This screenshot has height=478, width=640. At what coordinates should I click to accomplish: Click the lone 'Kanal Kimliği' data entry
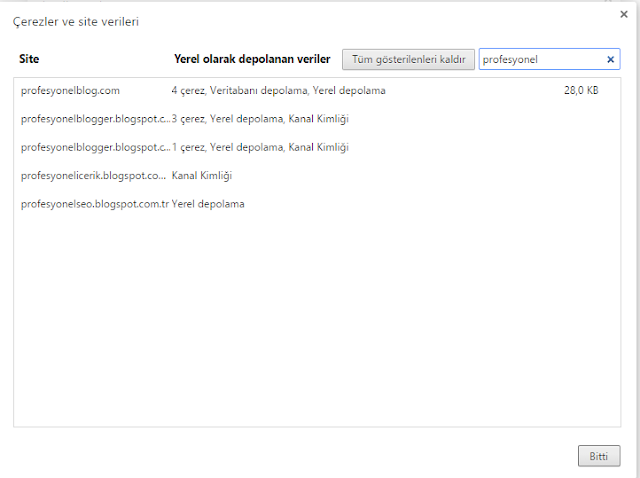pos(202,176)
